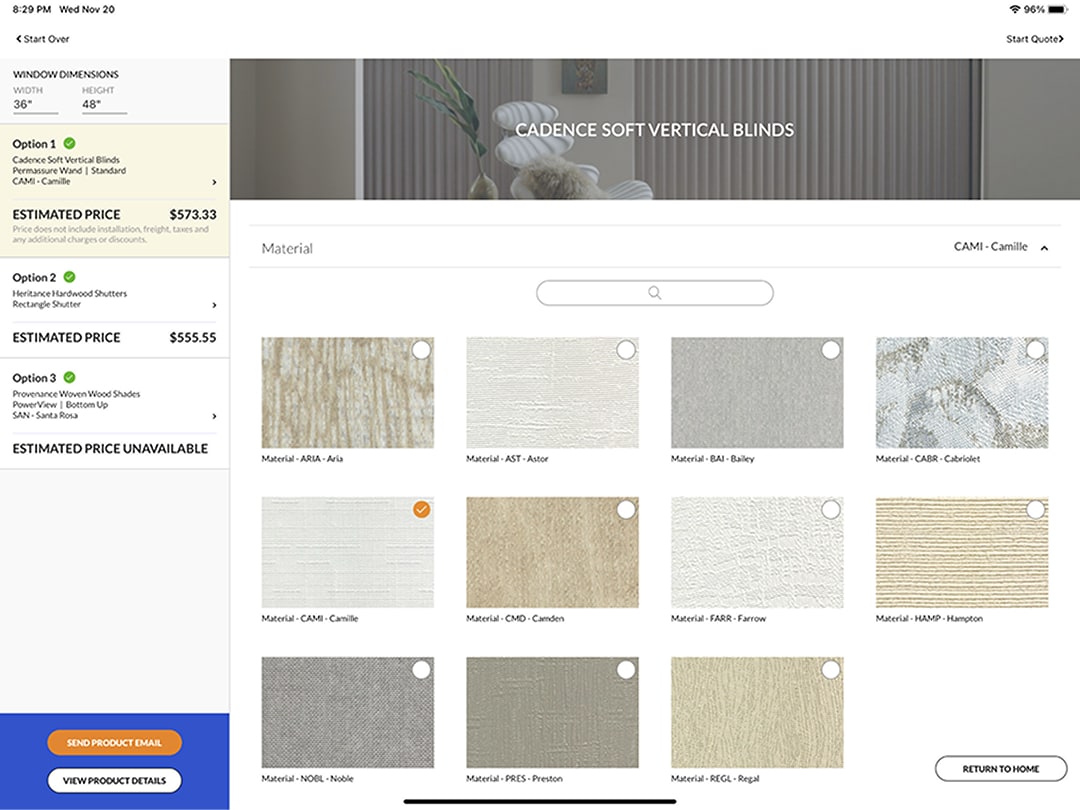Select the Preston material radio button
Viewport: 1080px width, 810px height.
click(626, 669)
